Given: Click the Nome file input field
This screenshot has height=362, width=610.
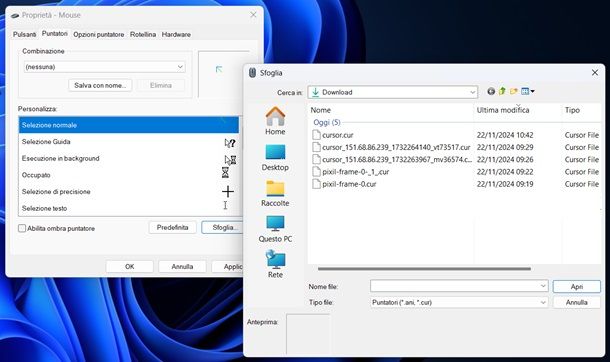Looking at the screenshot, I should [459, 286].
